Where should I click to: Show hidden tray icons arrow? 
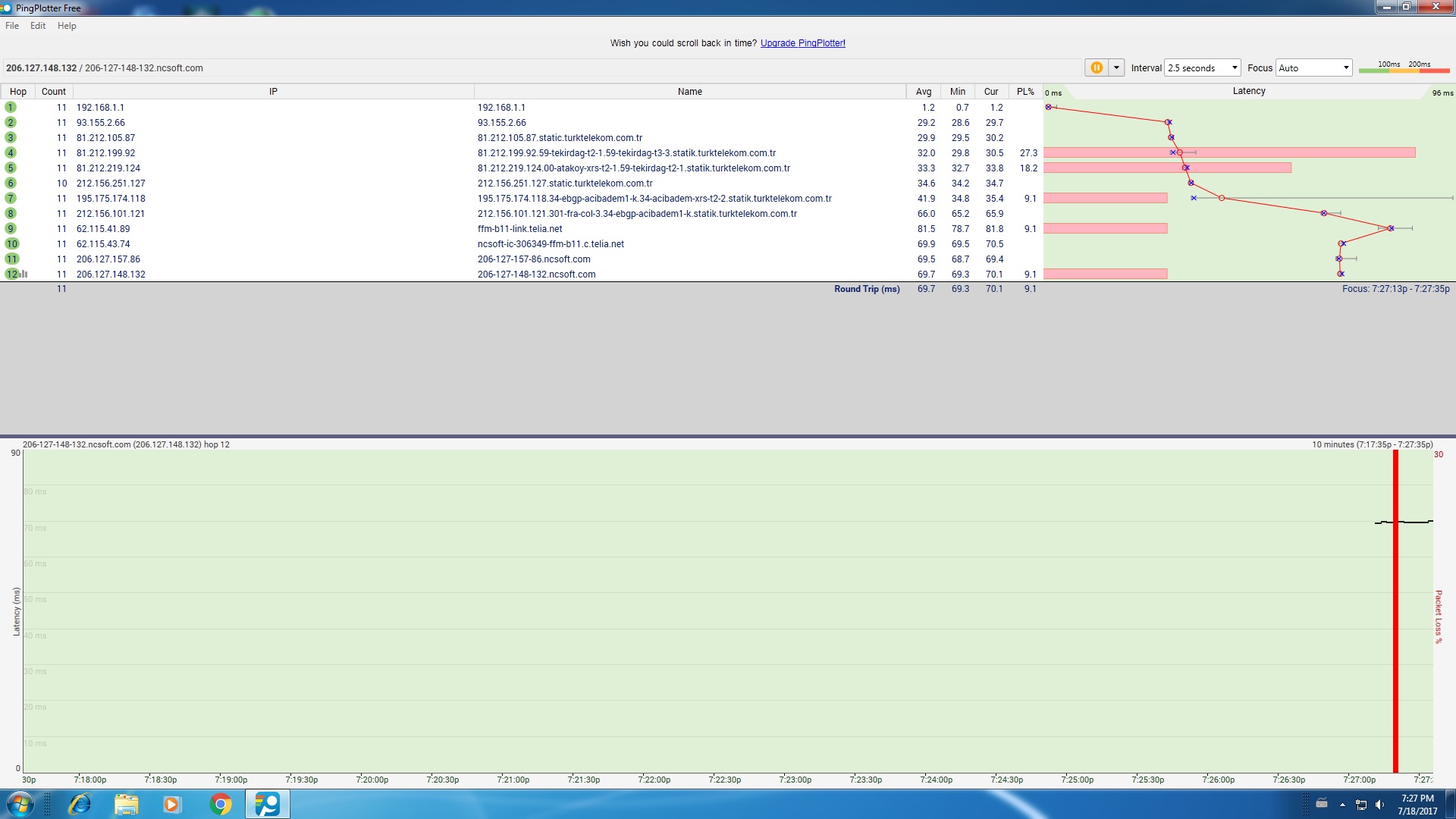(x=1342, y=805)
